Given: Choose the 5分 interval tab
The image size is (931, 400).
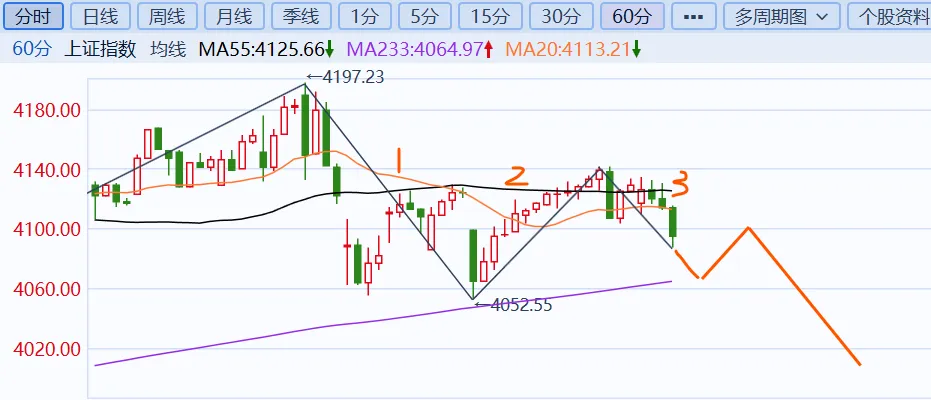Looking at the screenshot, I should [x=425, y=16].
